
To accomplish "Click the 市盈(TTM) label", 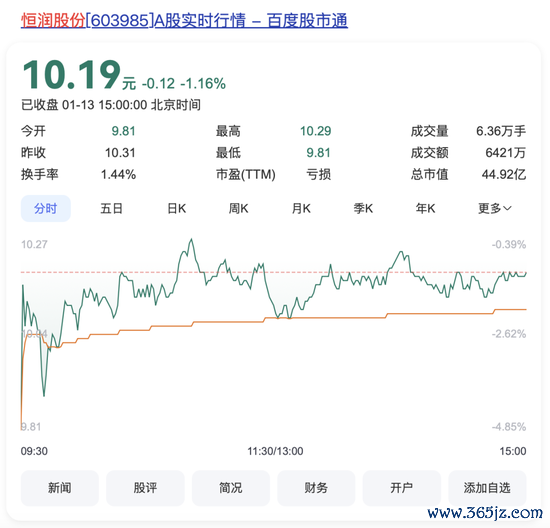I will pyautogui.click(x=246, y=174).
